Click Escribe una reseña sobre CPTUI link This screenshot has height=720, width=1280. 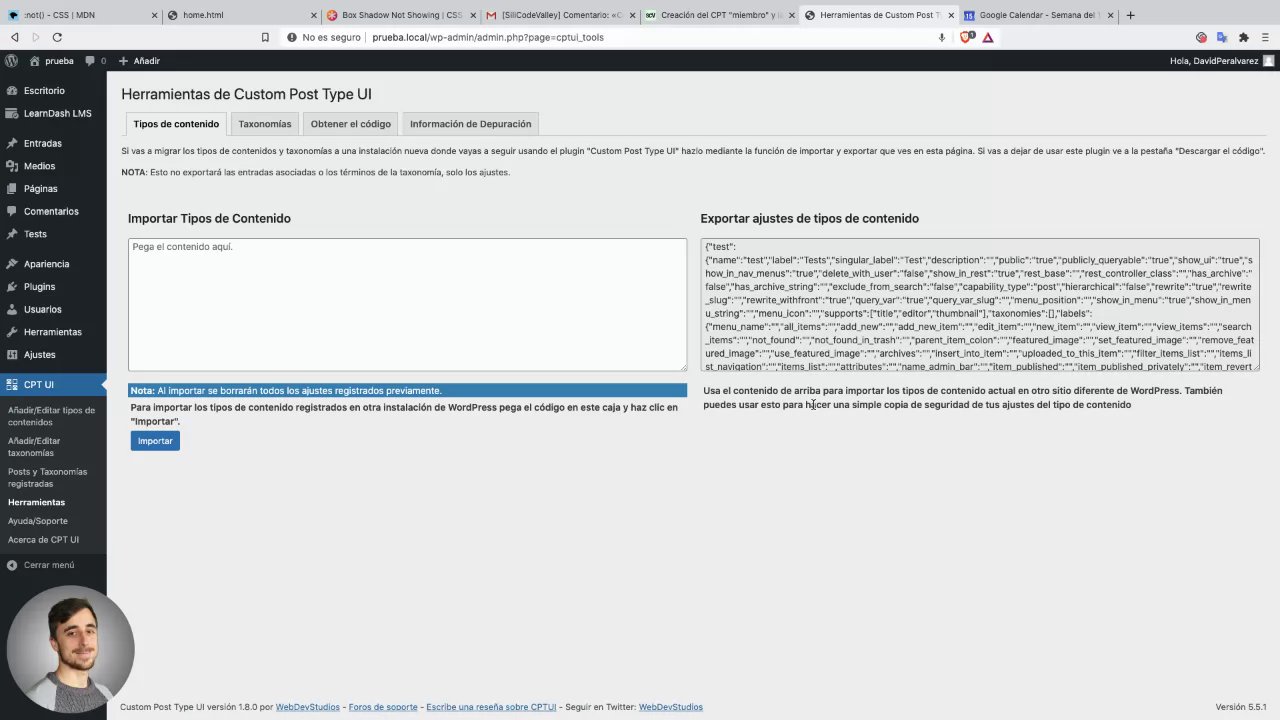click(491, 707)
